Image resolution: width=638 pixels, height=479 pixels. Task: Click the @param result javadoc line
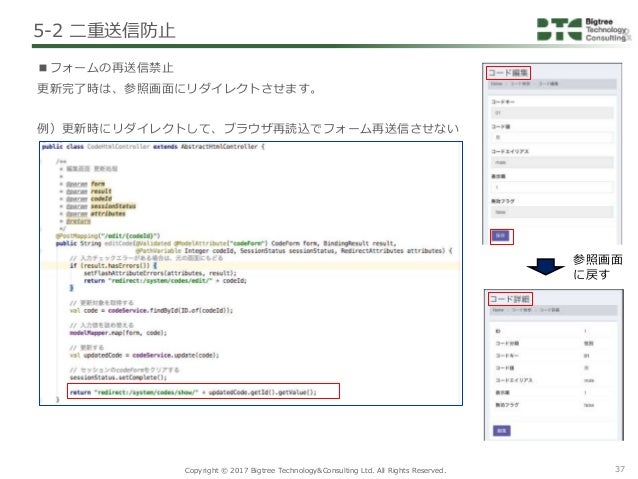tap(88, 191)
